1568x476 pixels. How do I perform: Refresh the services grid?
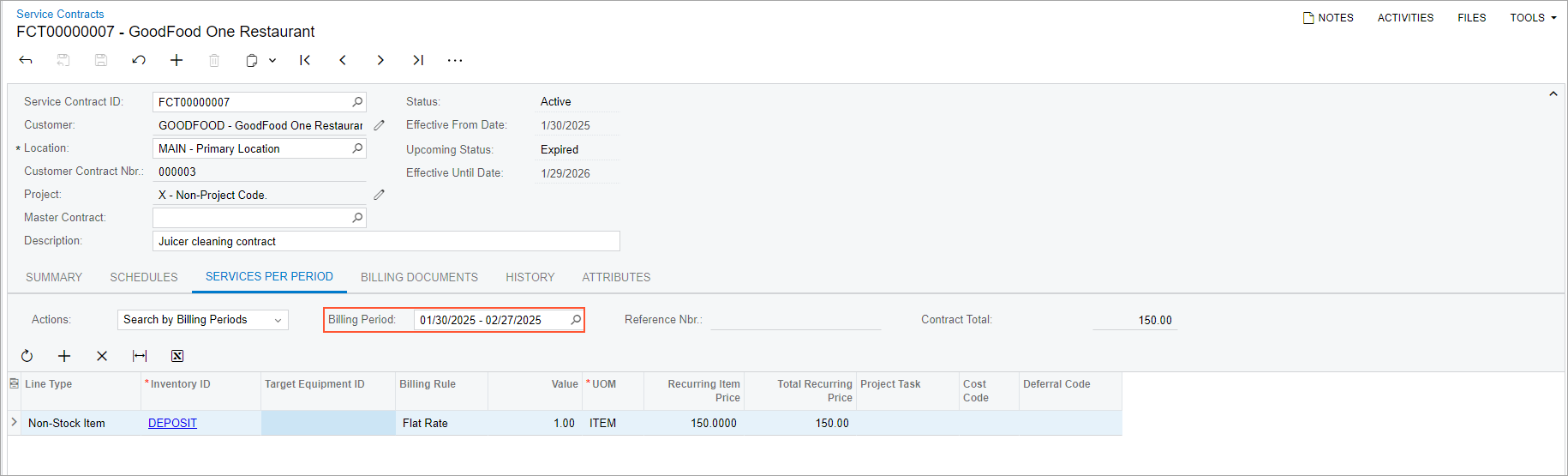pyautogui.click(x=27, y=356)
